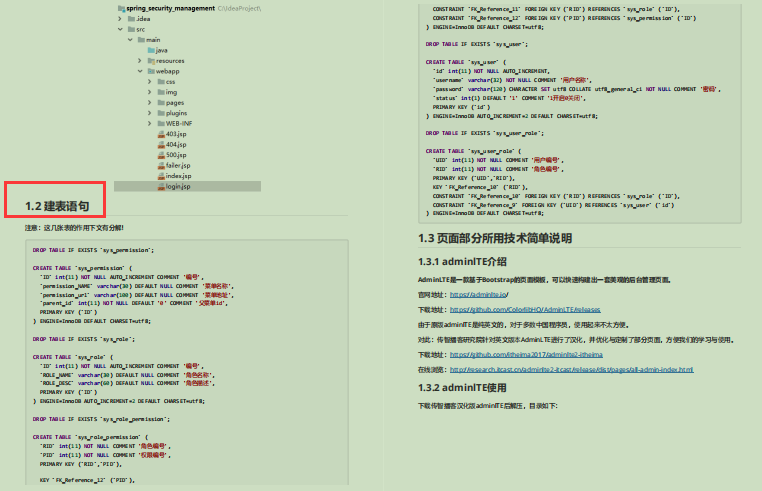
Task: Expand the plugins folder arrow
Action: pyautogui.click(x=150, y=113)
